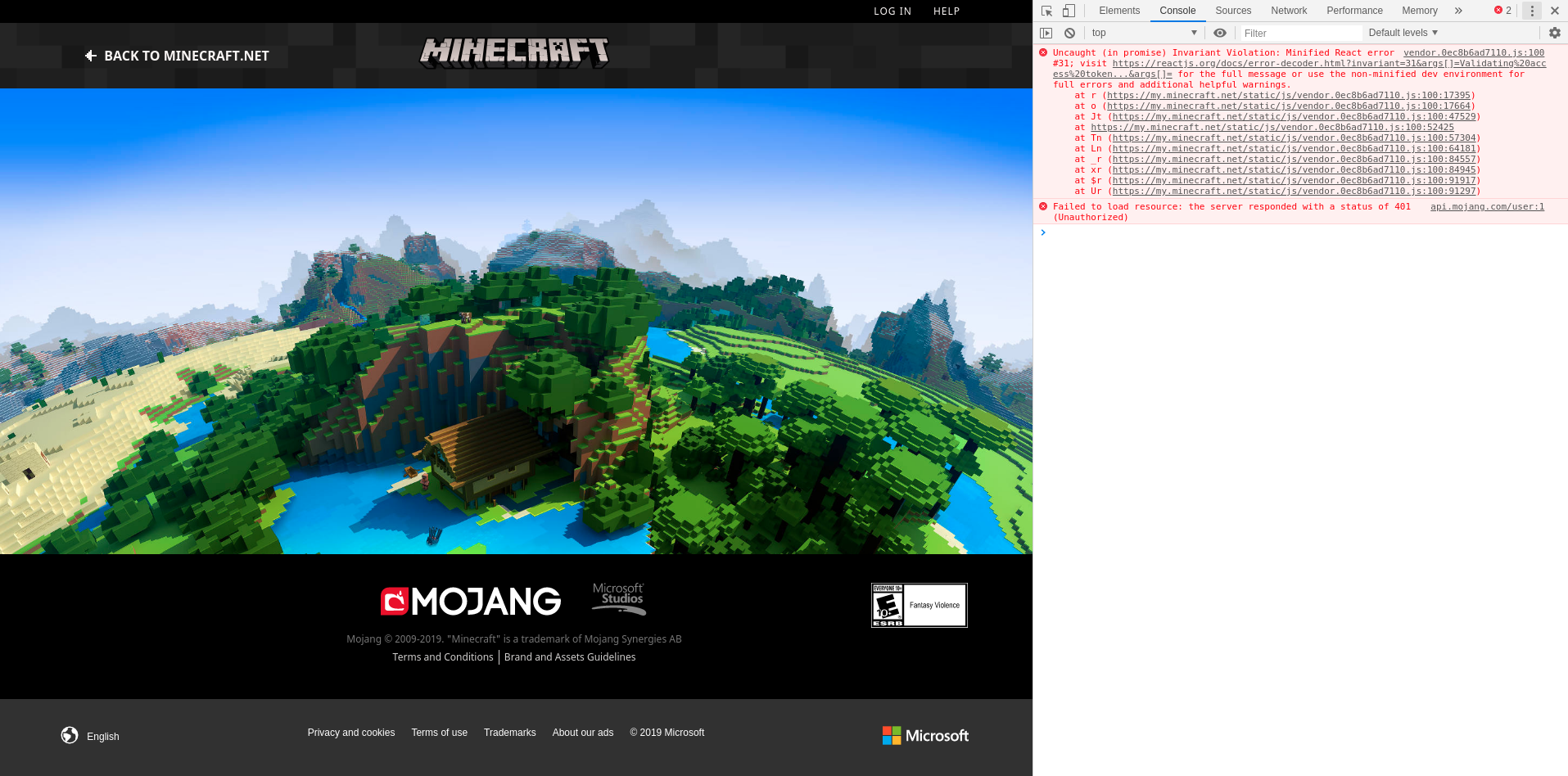Screen dimensions: 1568x776
Task: Open the English language selector
Action: click(x=90, y=736)
